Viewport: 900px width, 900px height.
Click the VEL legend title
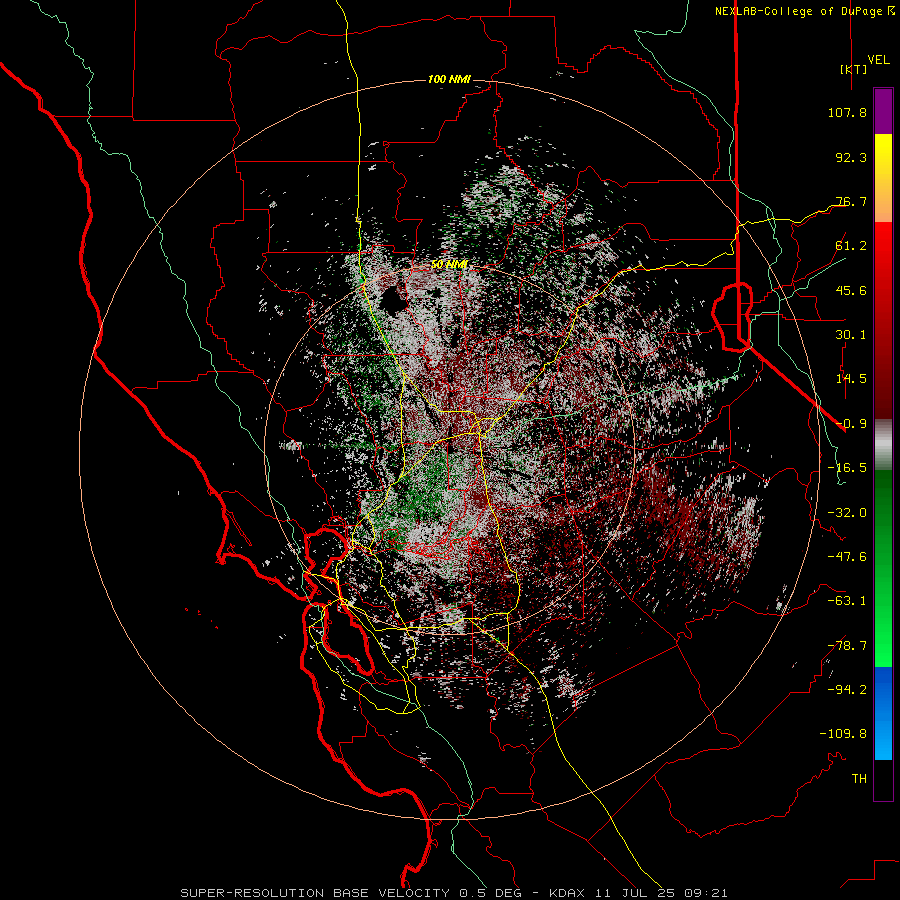click(878, 60)
